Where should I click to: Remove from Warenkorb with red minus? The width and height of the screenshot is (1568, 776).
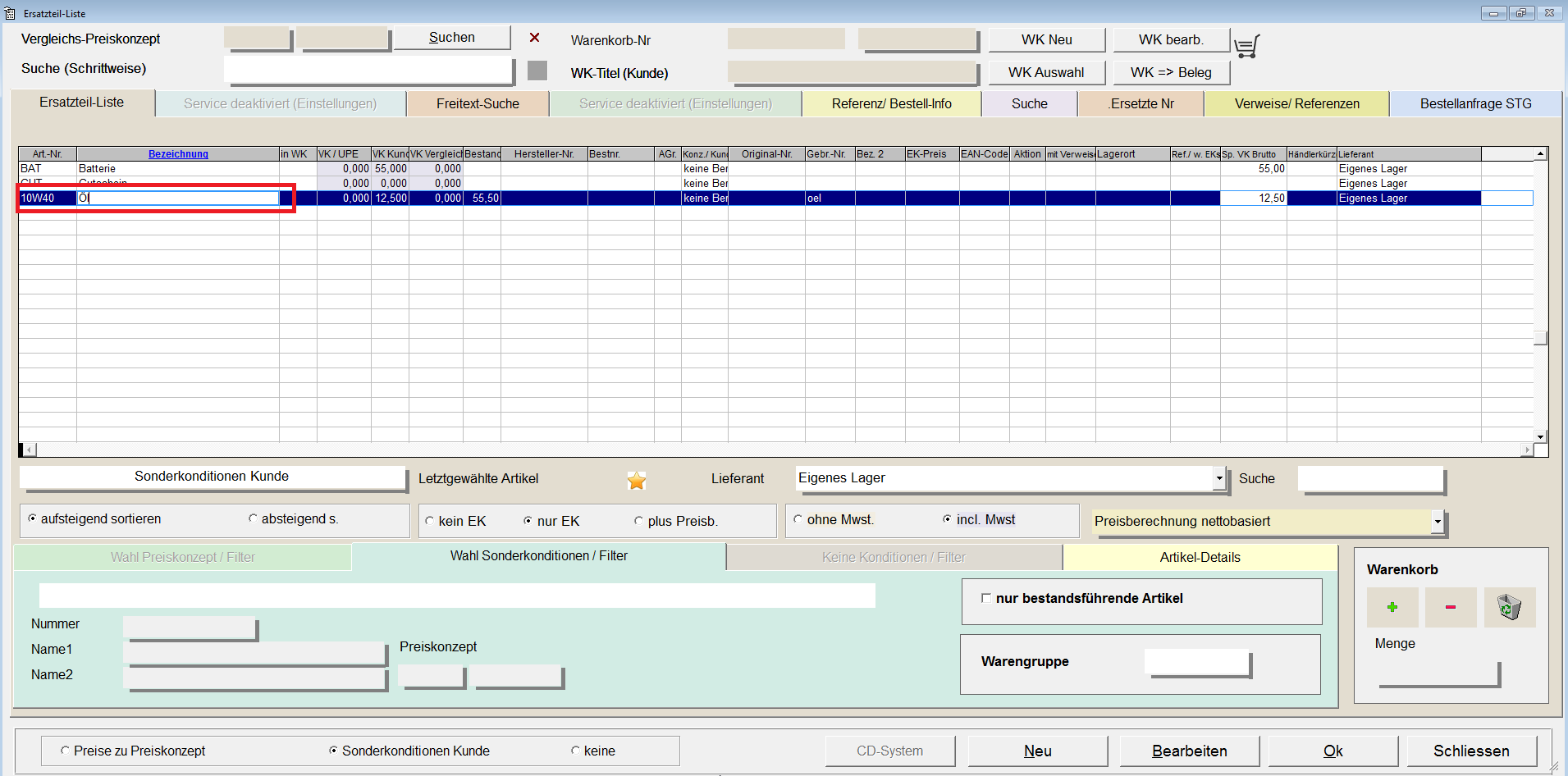(x=1451, y=607)
